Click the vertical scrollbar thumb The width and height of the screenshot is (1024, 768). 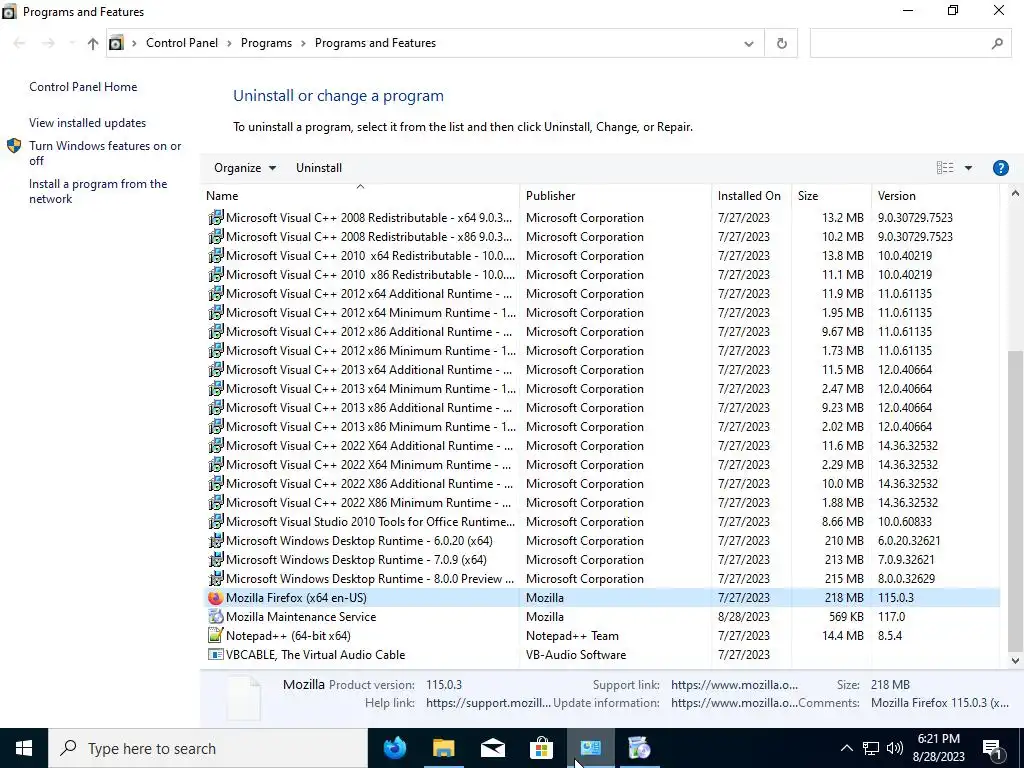click(x=1015, y=501)
